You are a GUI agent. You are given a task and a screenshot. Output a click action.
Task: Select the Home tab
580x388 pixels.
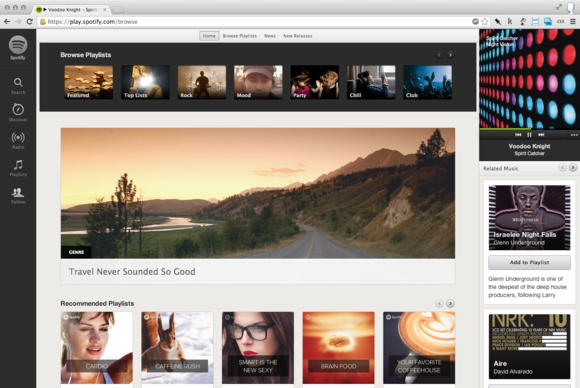click(209, 36)
